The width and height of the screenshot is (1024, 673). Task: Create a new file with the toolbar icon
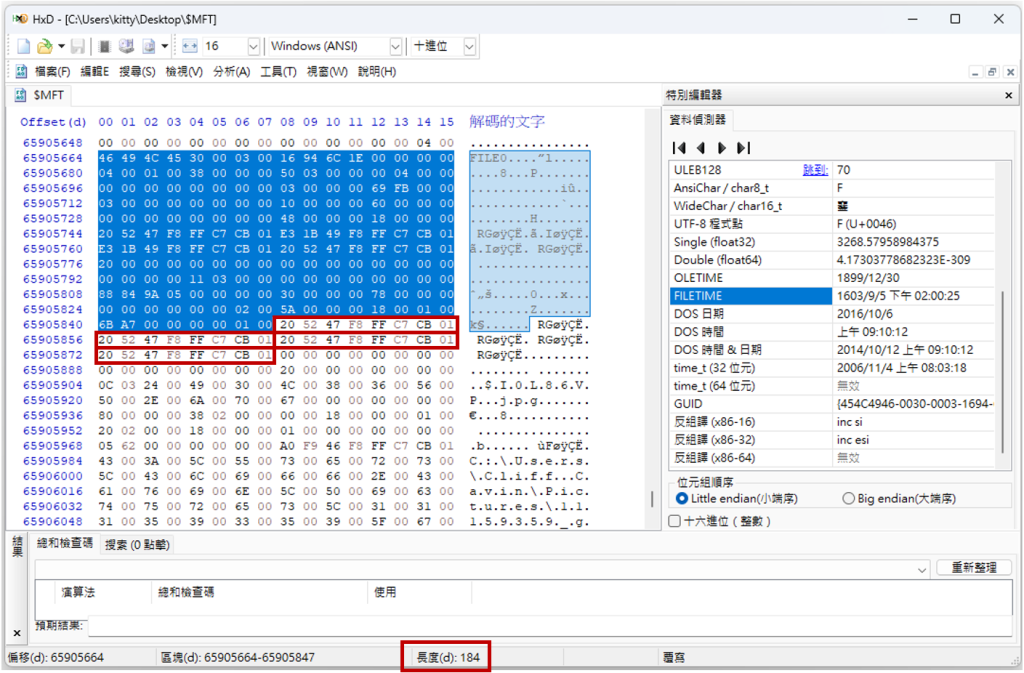(x=24, y=46)
